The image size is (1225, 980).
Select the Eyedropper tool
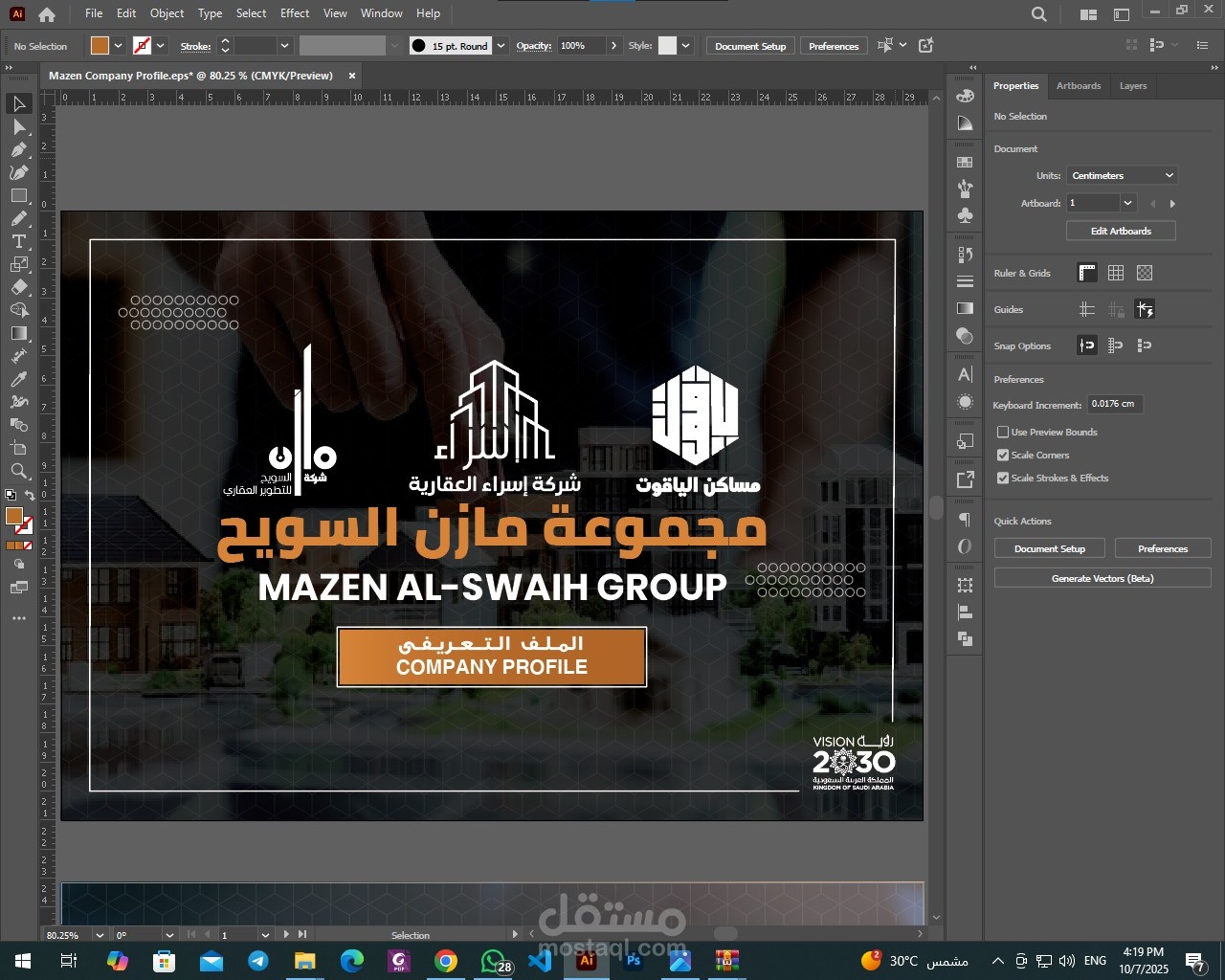(x=19, y=379)
